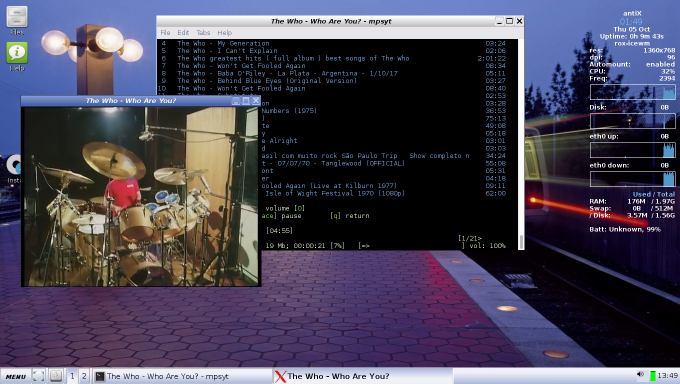This screenshot has height=384, width=680.
Task: Click the drummer video playback area
Action: (x=141, y=196)
